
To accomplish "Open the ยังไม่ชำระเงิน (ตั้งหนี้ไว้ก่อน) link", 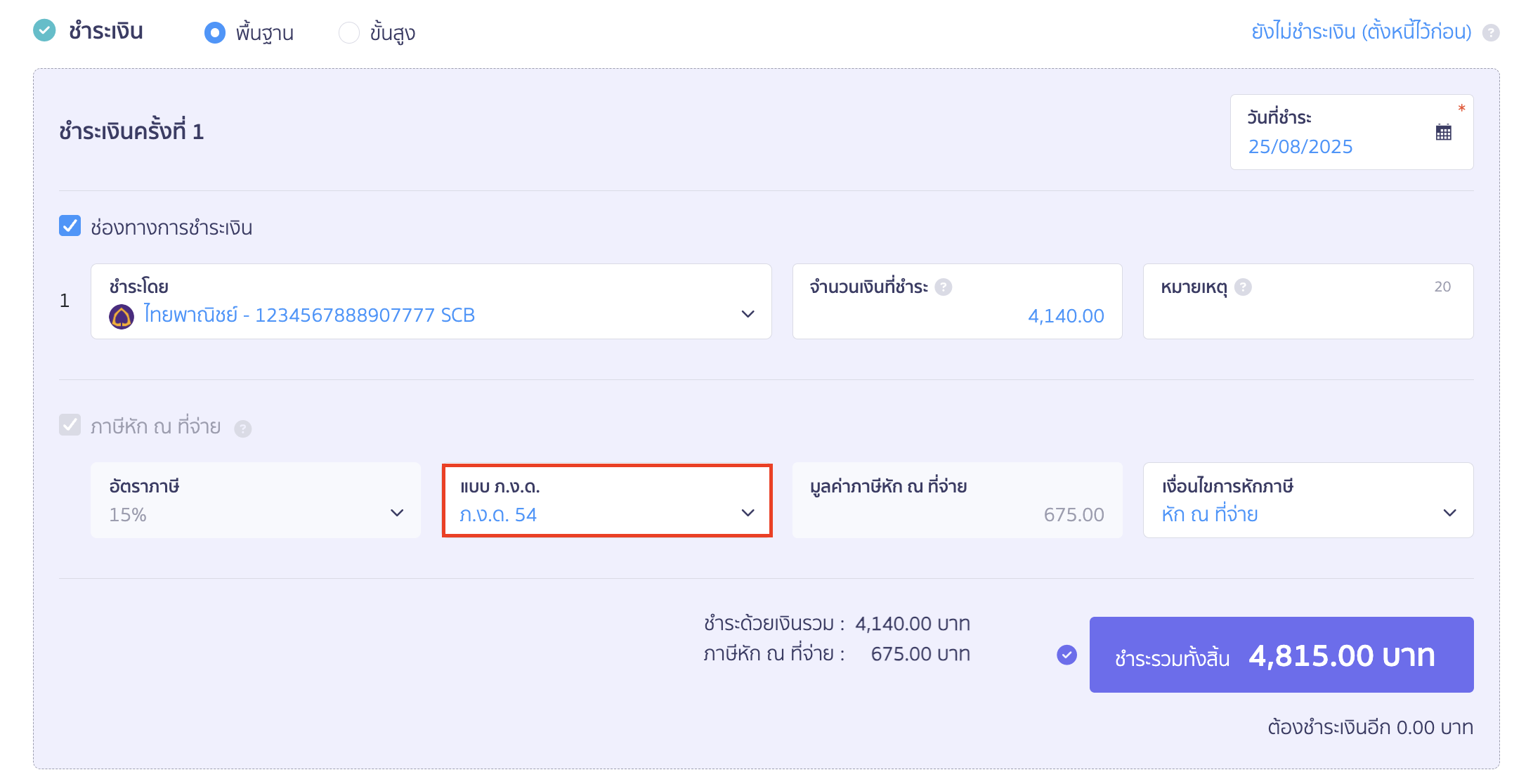I will click(1362, 32).
